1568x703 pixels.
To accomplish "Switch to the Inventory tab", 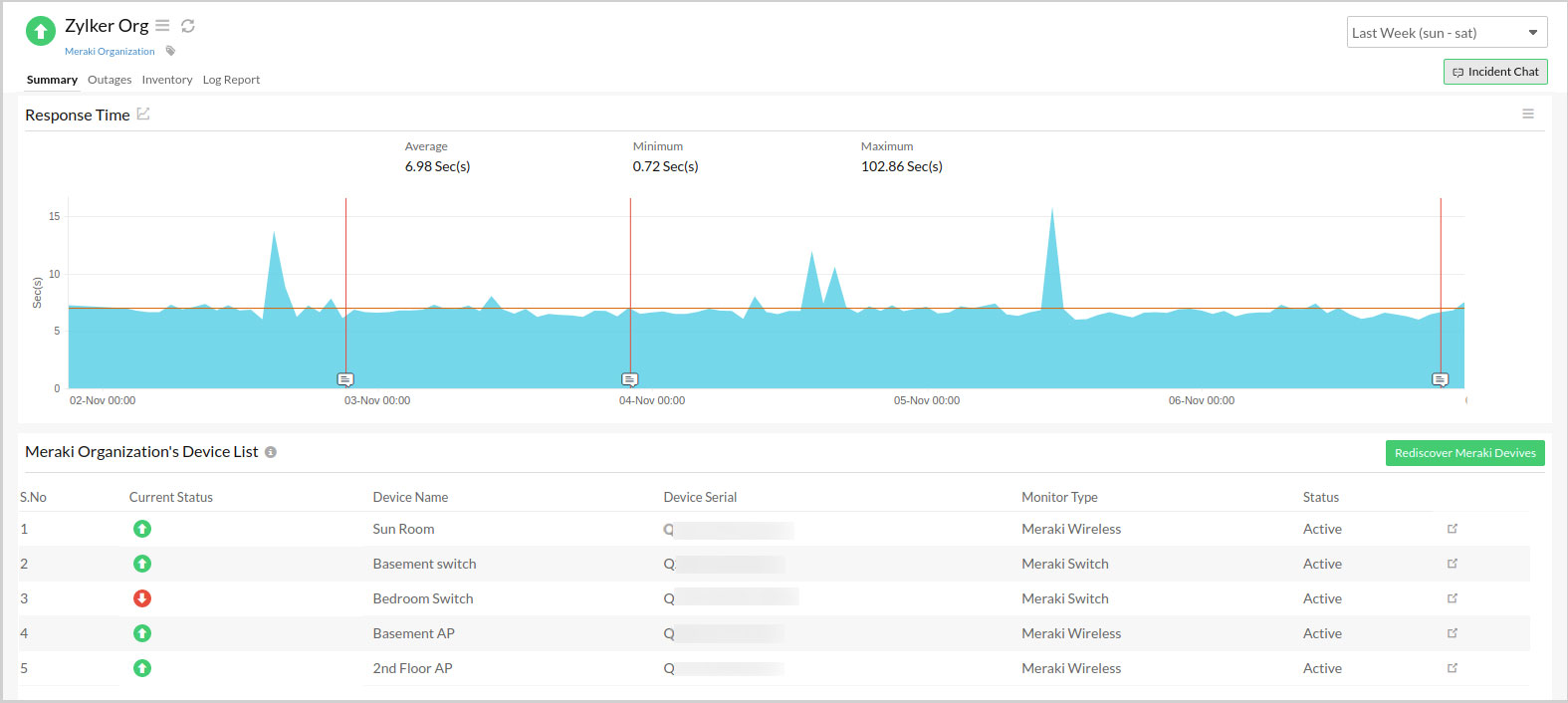I will 167,80.
